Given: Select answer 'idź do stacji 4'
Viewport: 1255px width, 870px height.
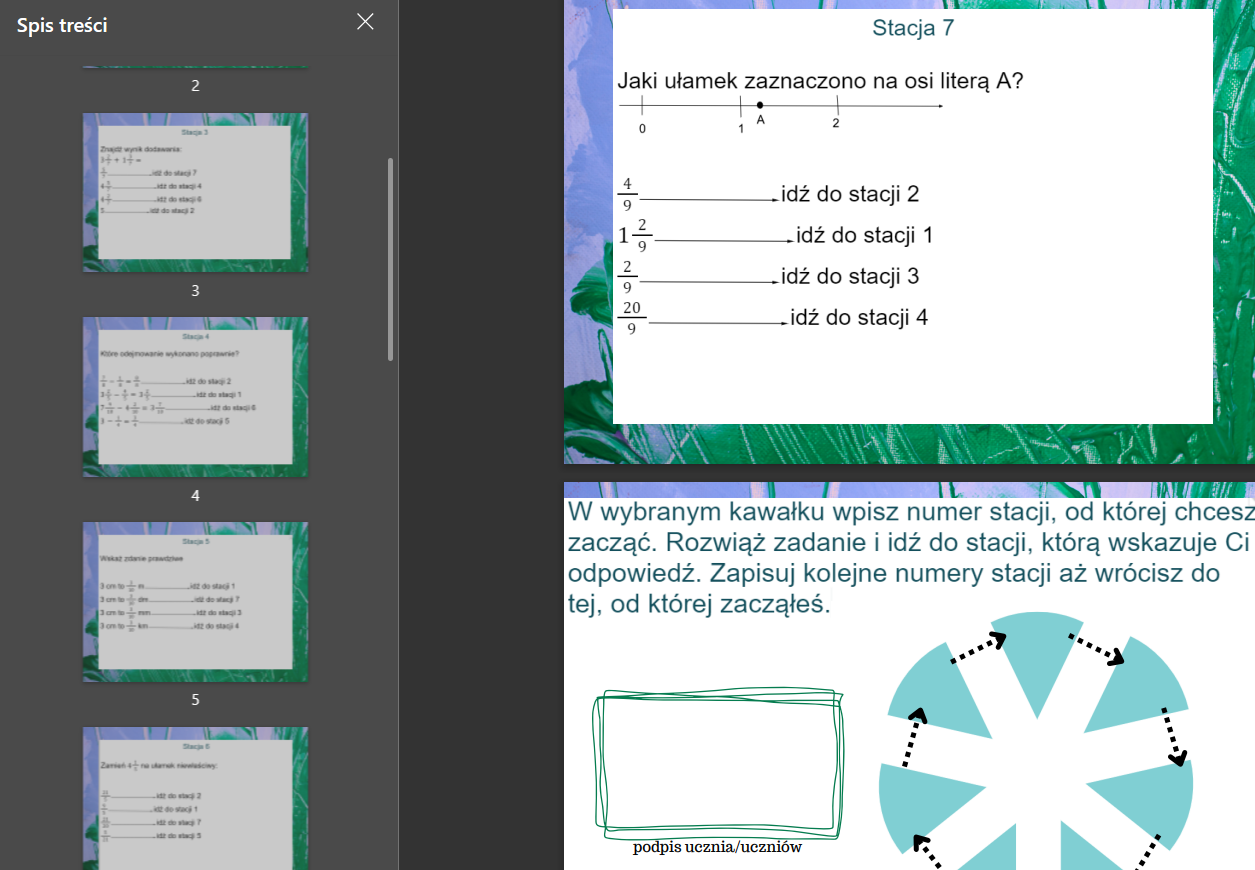Looking at the screenshot, I should [858, 318].
